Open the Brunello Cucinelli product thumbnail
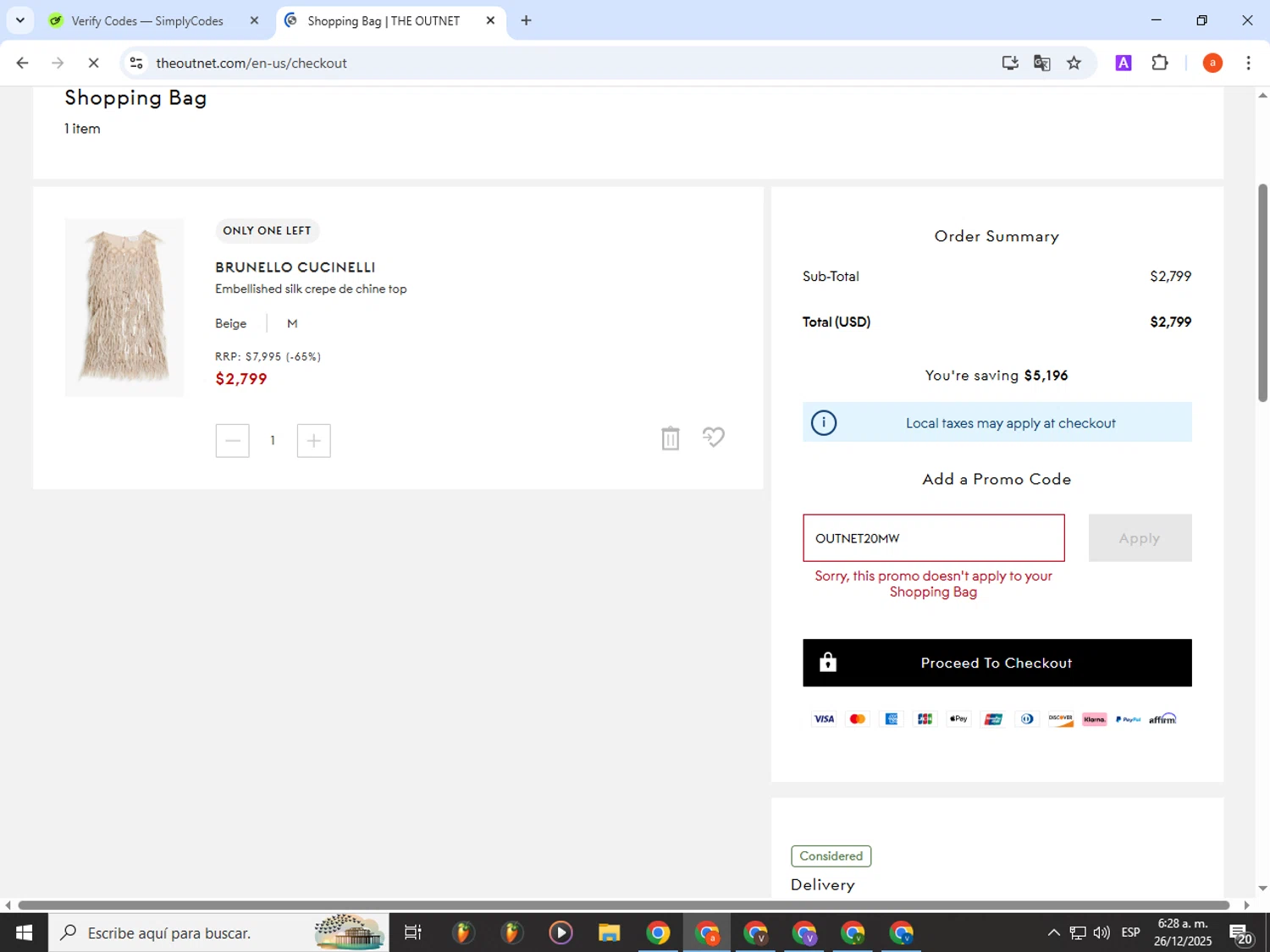 point(124,307)
